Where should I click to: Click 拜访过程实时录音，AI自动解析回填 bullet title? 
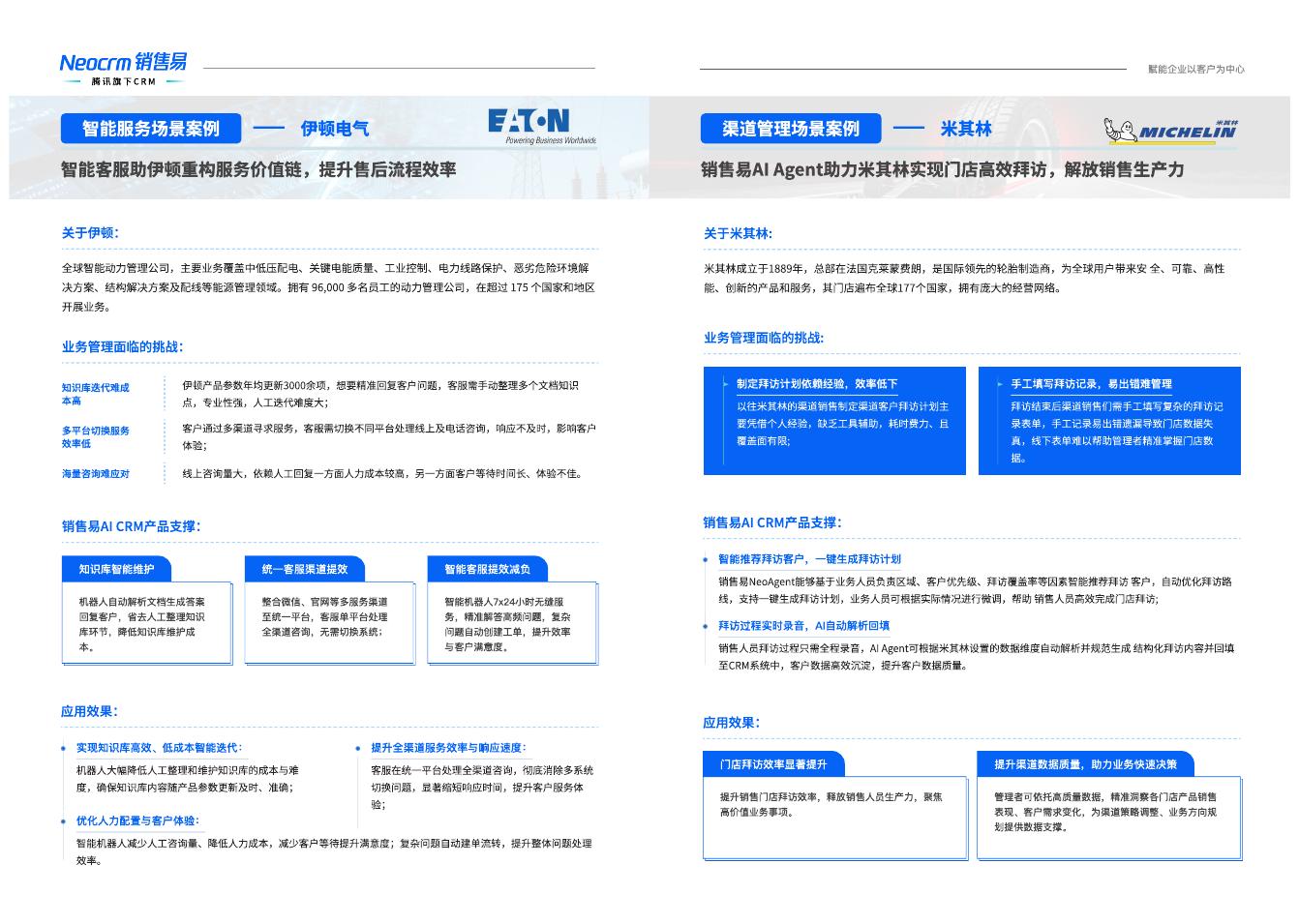tap(803, 626)
